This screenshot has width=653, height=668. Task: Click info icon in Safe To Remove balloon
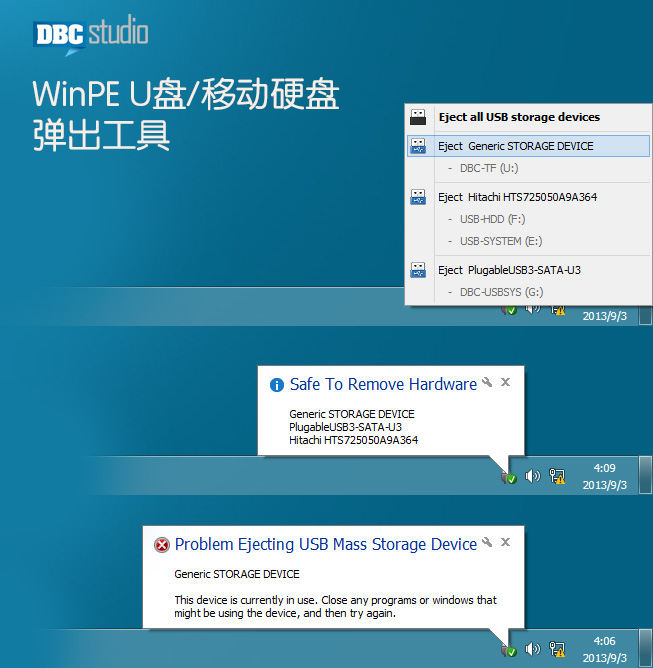tap(277, 385)
